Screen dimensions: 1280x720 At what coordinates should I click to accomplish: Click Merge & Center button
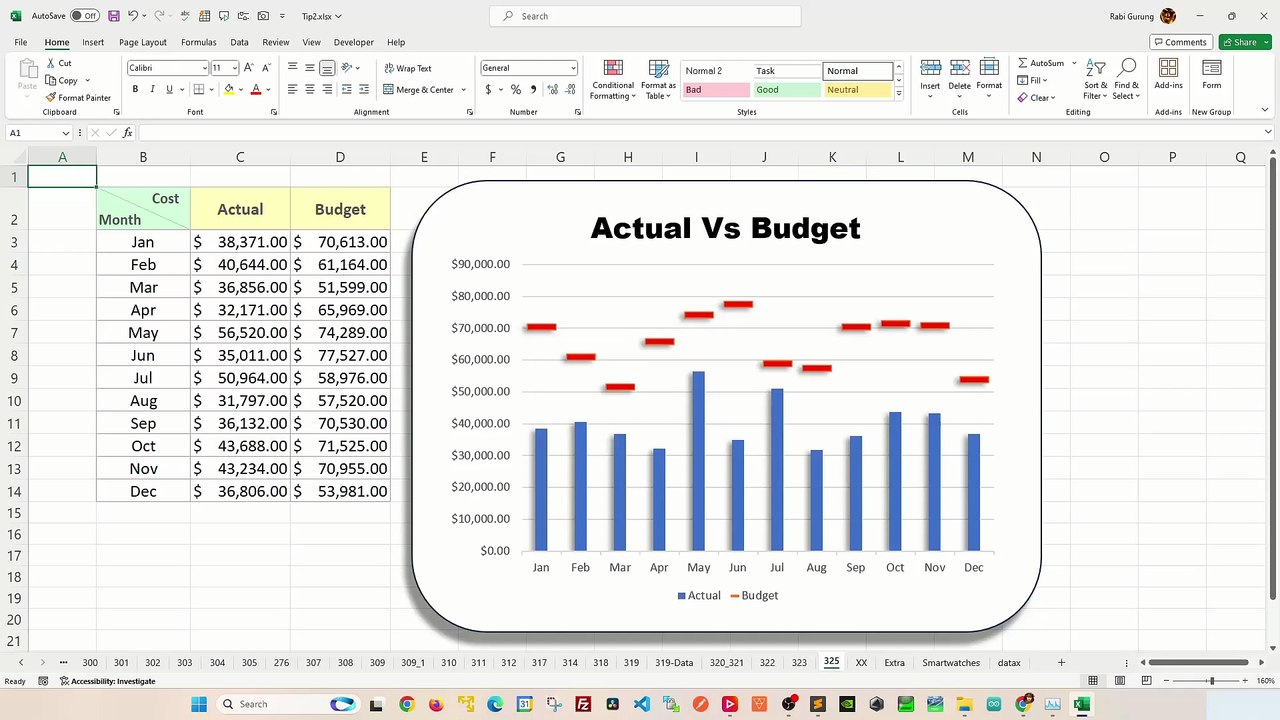[419, 89]
